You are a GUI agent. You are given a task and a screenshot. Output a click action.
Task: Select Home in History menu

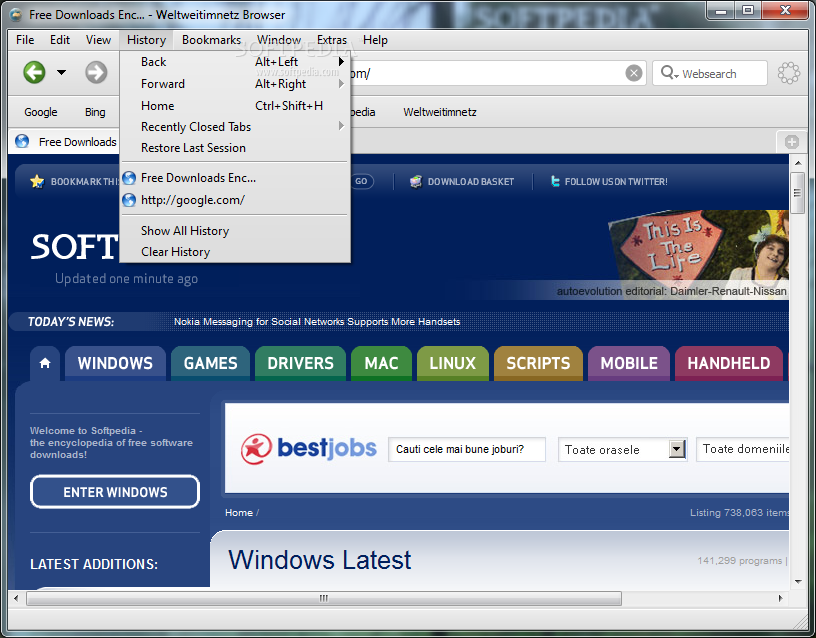[x=235, y=106]
